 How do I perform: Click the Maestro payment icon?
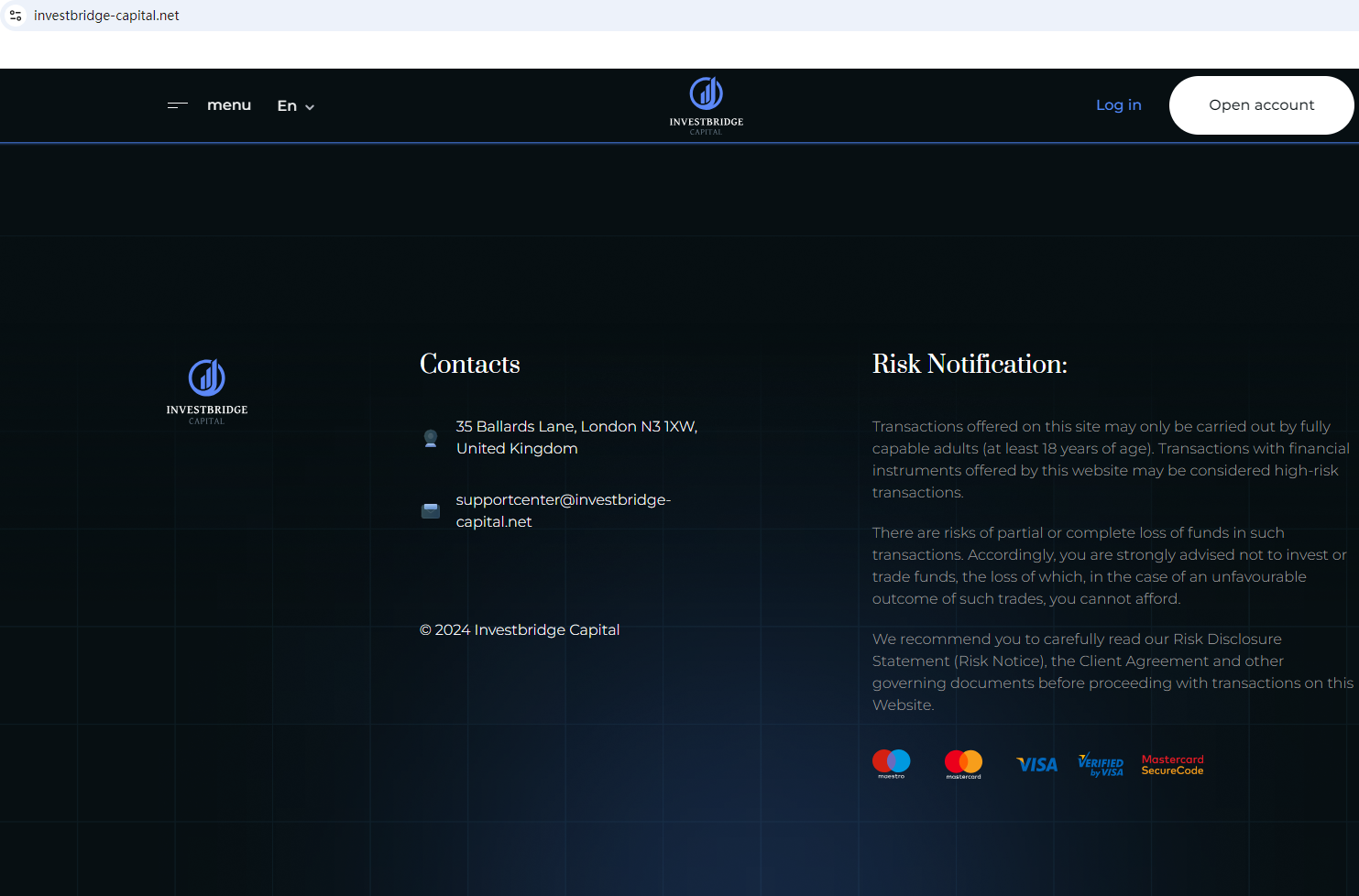click(892, 763)
